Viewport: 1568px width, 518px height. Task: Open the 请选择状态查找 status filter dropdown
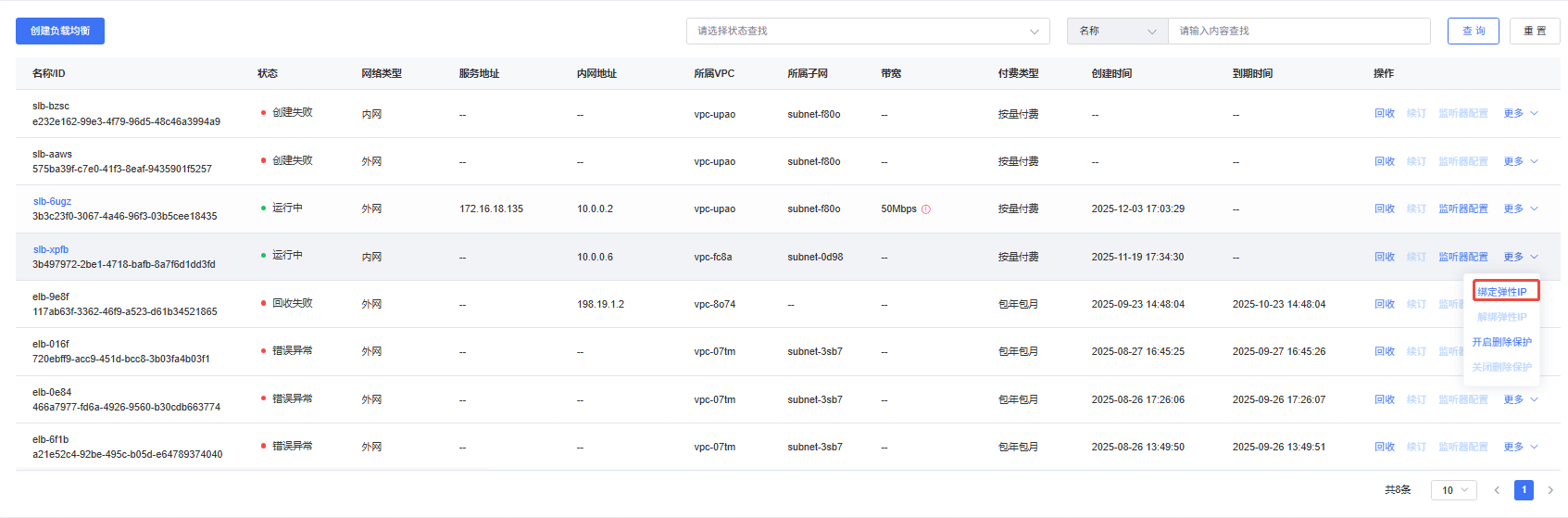click(x=867, y=32)
